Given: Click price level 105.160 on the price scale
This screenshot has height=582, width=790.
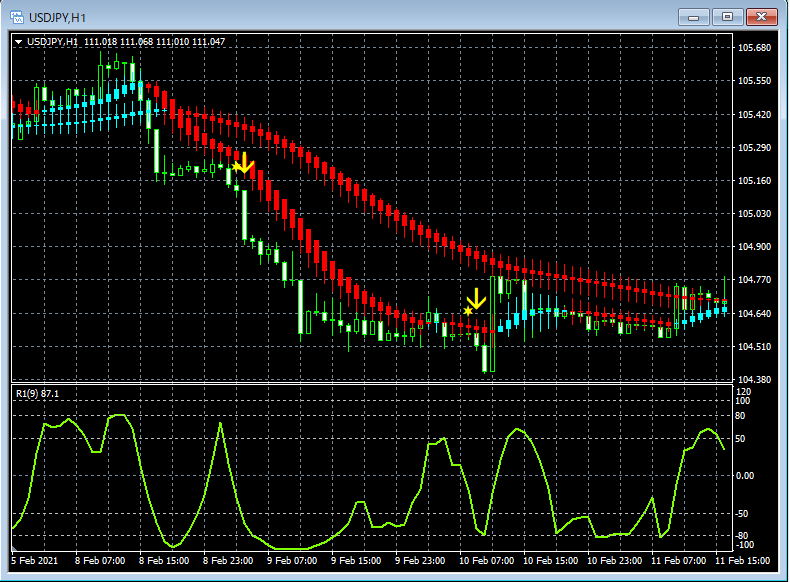Looking at the screenshot, I should pyautogui.click(x=754, y=180).
